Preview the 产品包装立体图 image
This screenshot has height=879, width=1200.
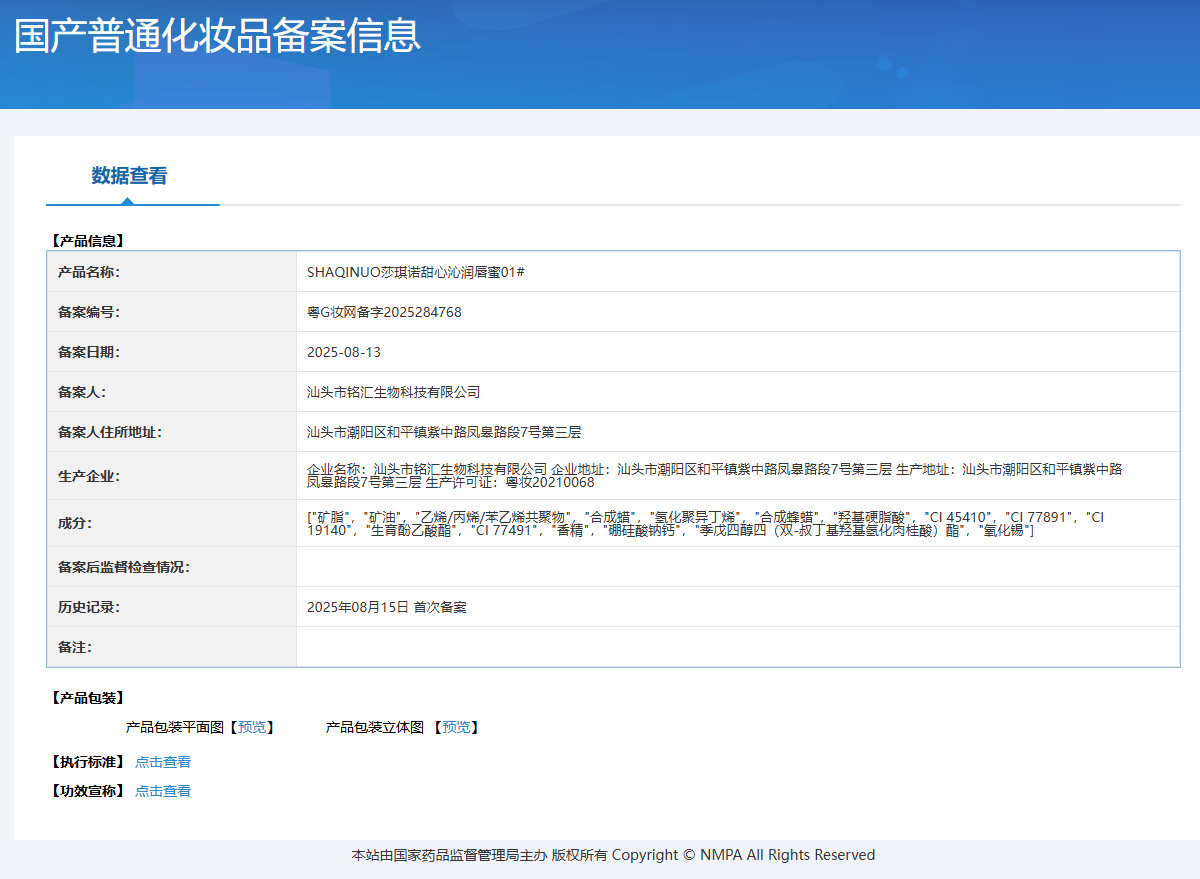click(x=457, y=727)
